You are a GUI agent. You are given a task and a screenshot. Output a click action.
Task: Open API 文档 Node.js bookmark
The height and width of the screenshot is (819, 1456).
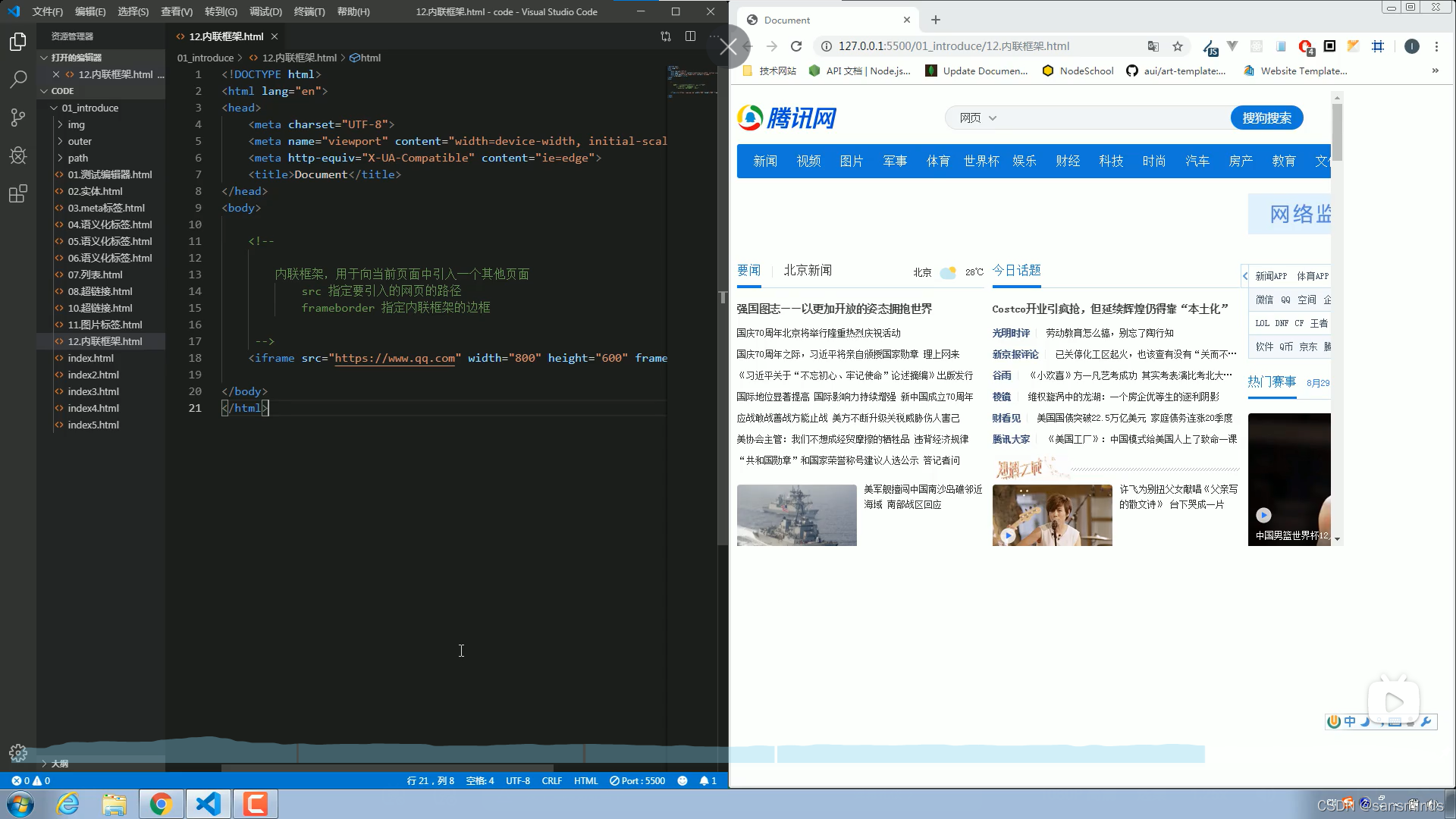(859, 71)
